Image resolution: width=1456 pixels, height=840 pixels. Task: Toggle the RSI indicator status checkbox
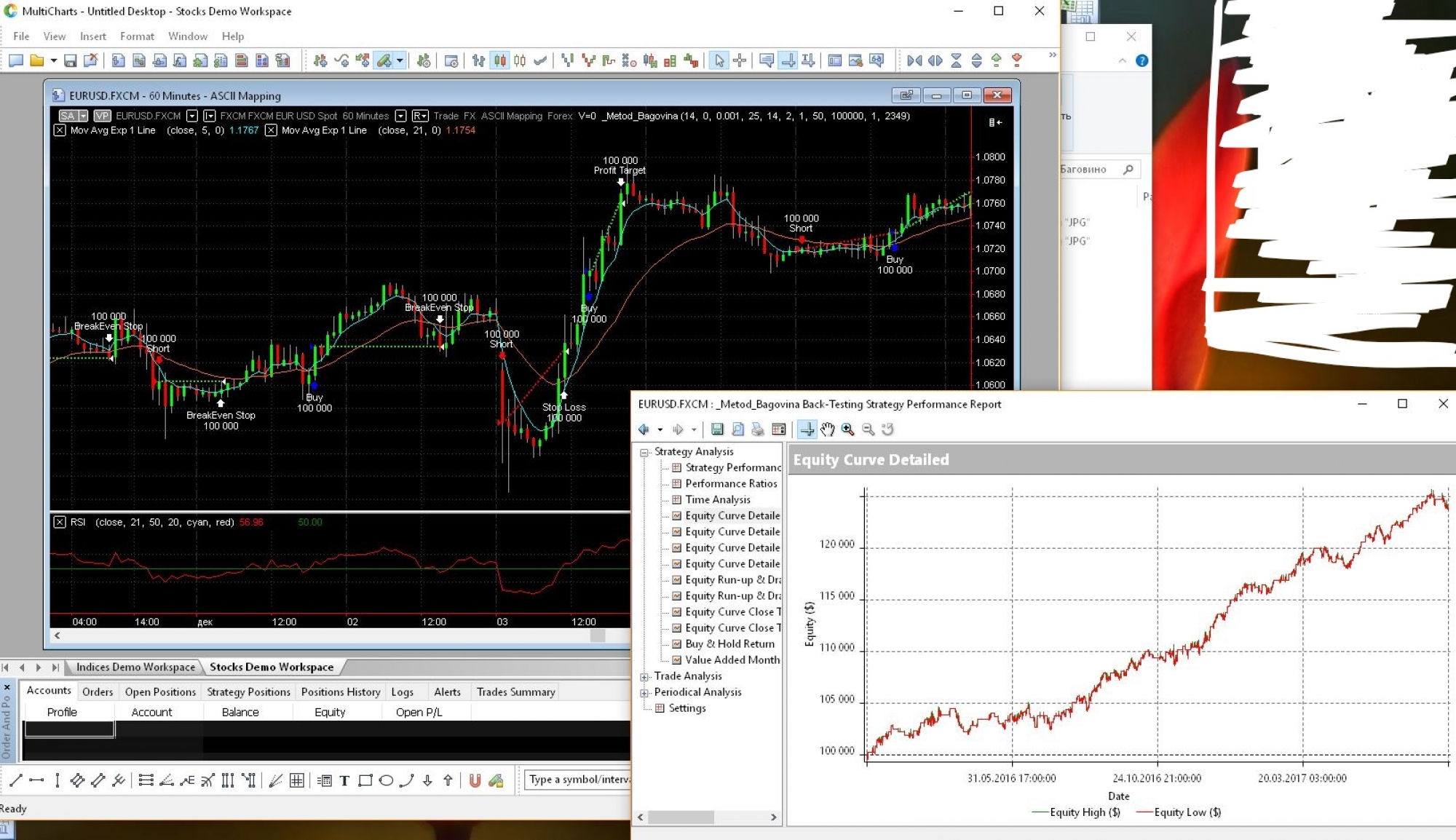60,522
